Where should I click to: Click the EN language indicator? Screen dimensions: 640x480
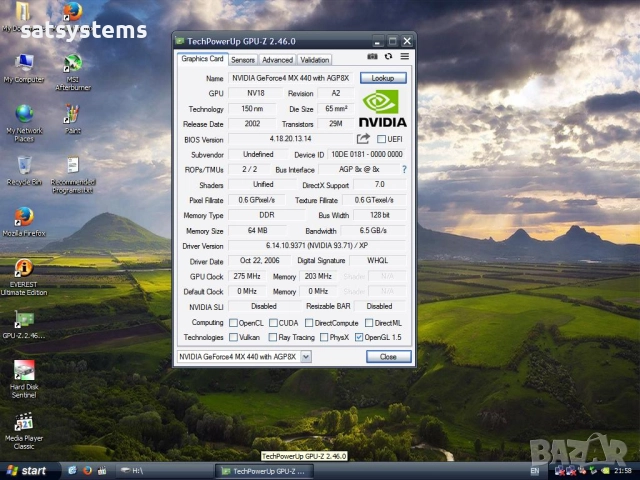pyautogui.click(x=535, y=471)
